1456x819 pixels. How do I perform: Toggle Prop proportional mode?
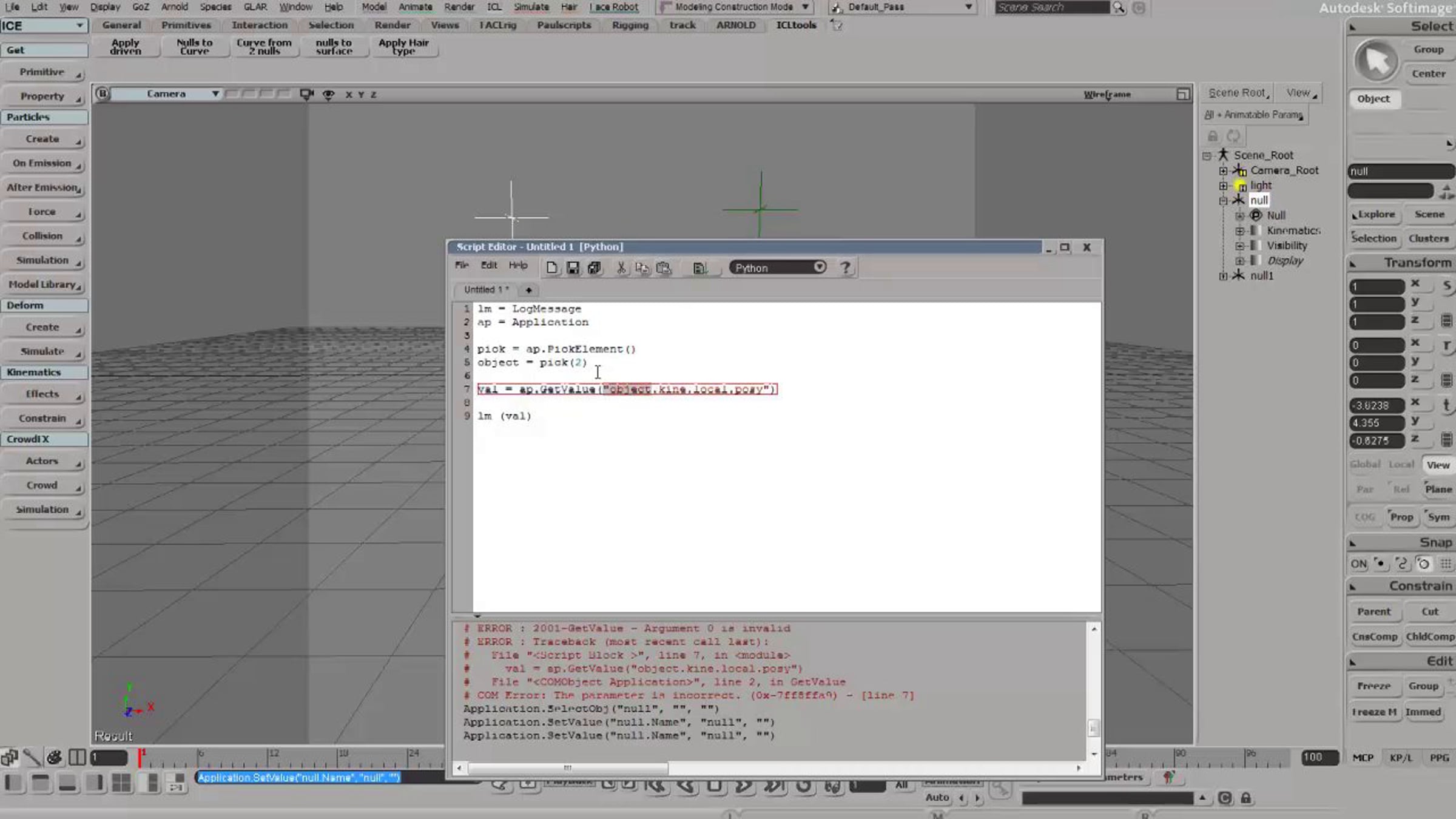coord(1401,517)
